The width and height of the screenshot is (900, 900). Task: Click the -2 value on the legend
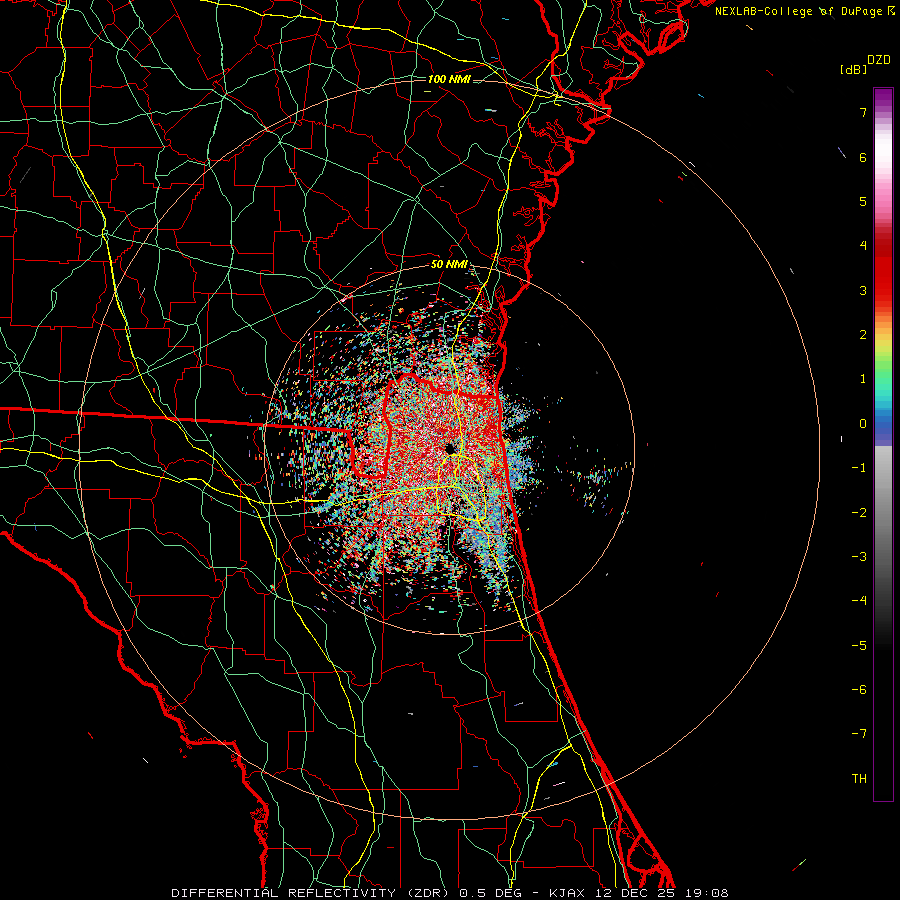click(859, 513)
